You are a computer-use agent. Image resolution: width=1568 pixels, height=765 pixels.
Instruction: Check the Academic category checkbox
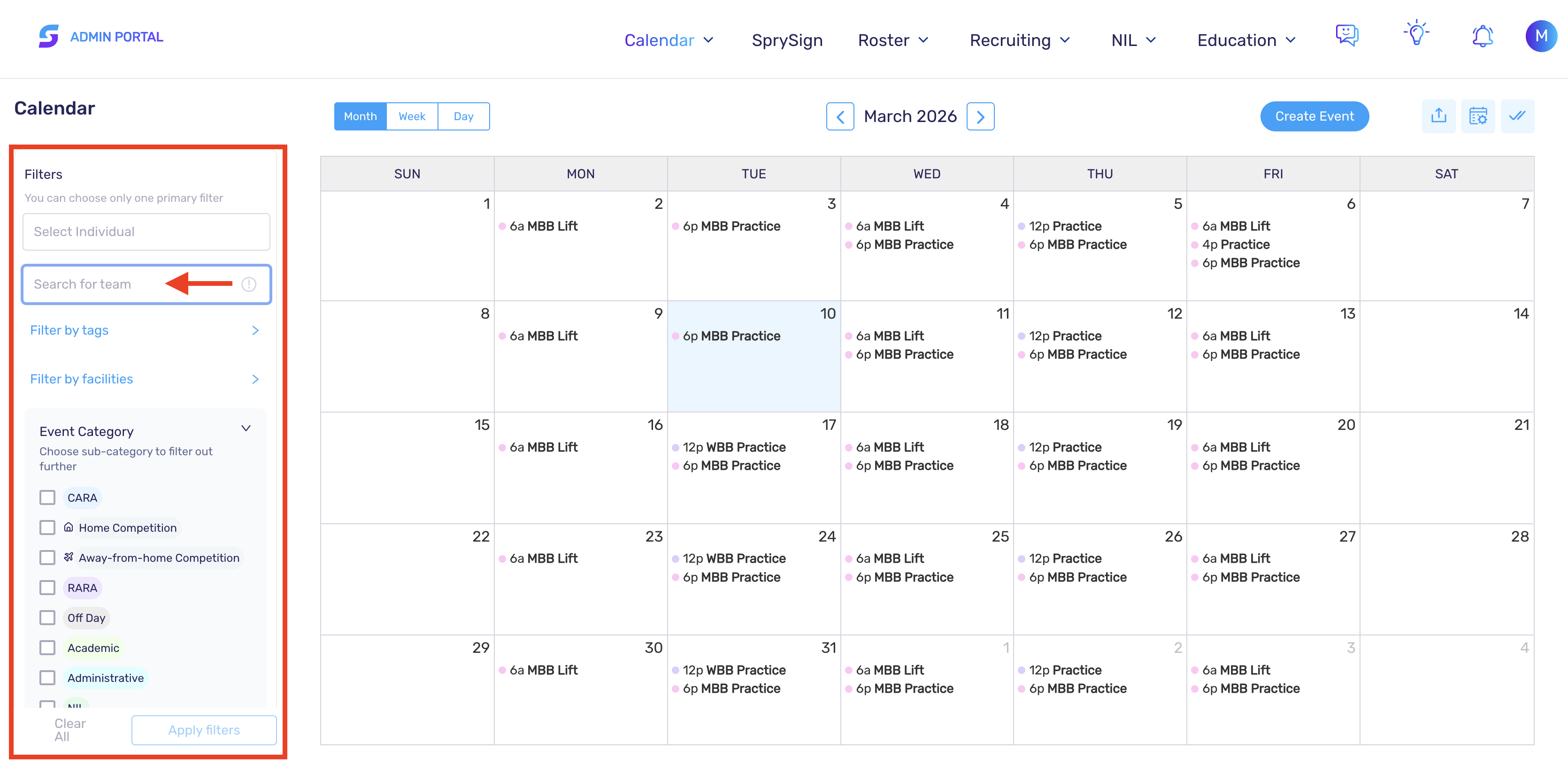coord(47,647)
